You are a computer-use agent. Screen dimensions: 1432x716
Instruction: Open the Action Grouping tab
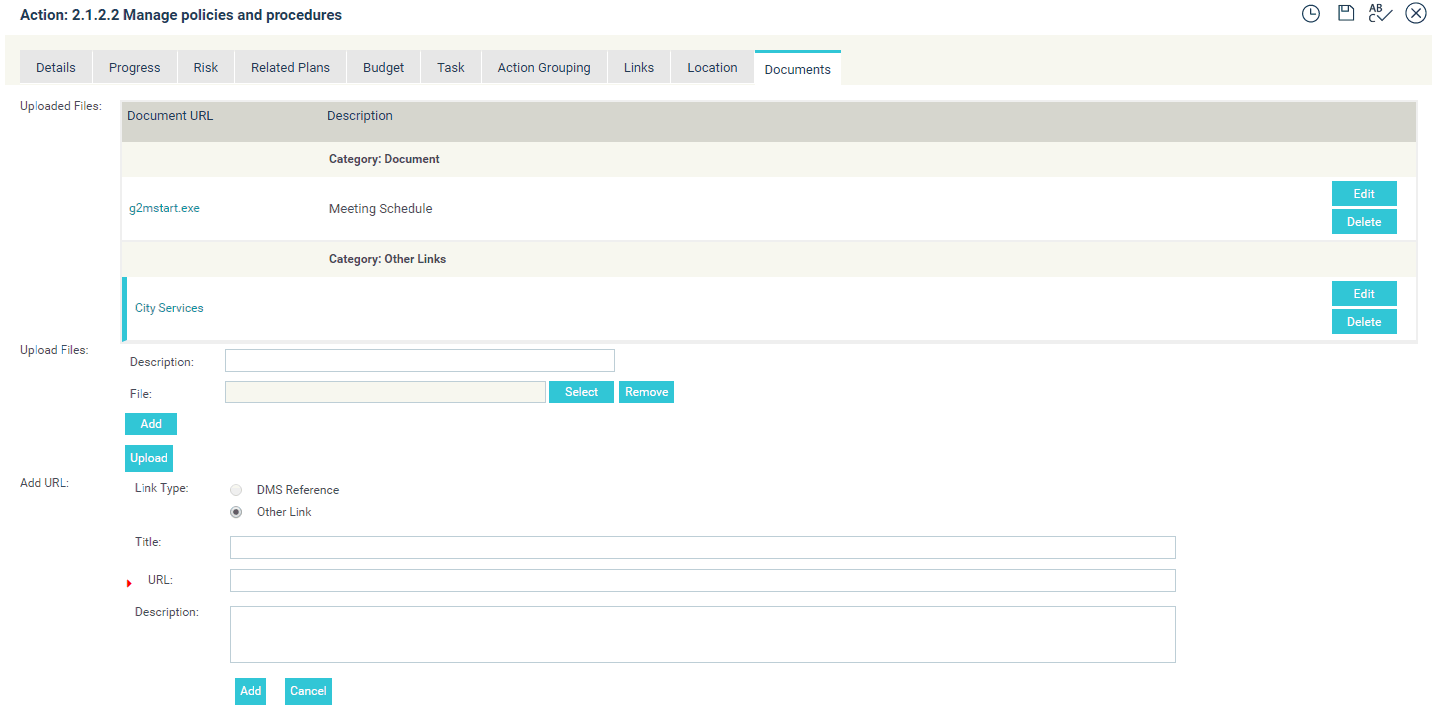click(544, 68)
